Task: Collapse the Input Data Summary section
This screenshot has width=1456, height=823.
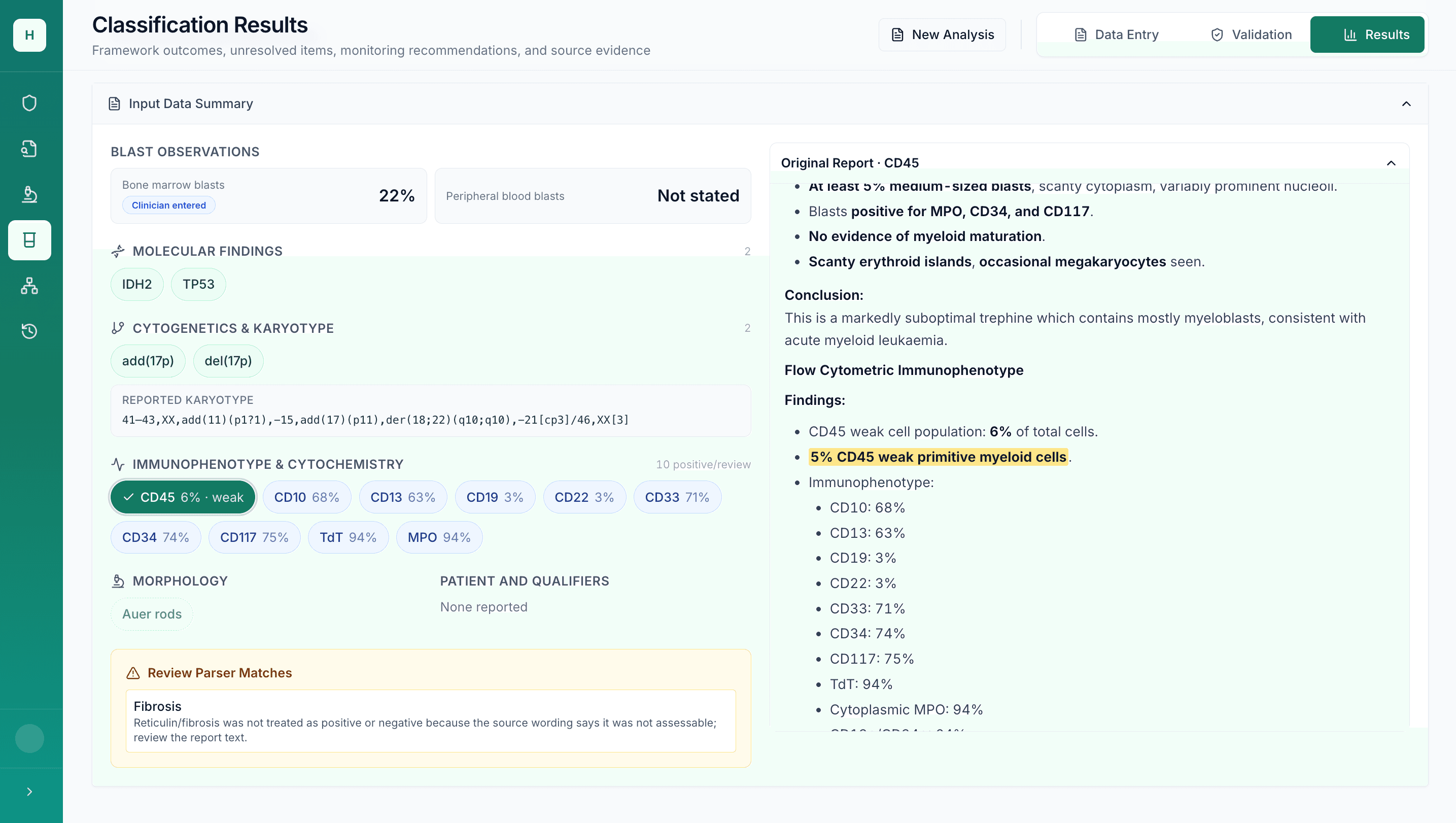Action: click(1406, 104)
